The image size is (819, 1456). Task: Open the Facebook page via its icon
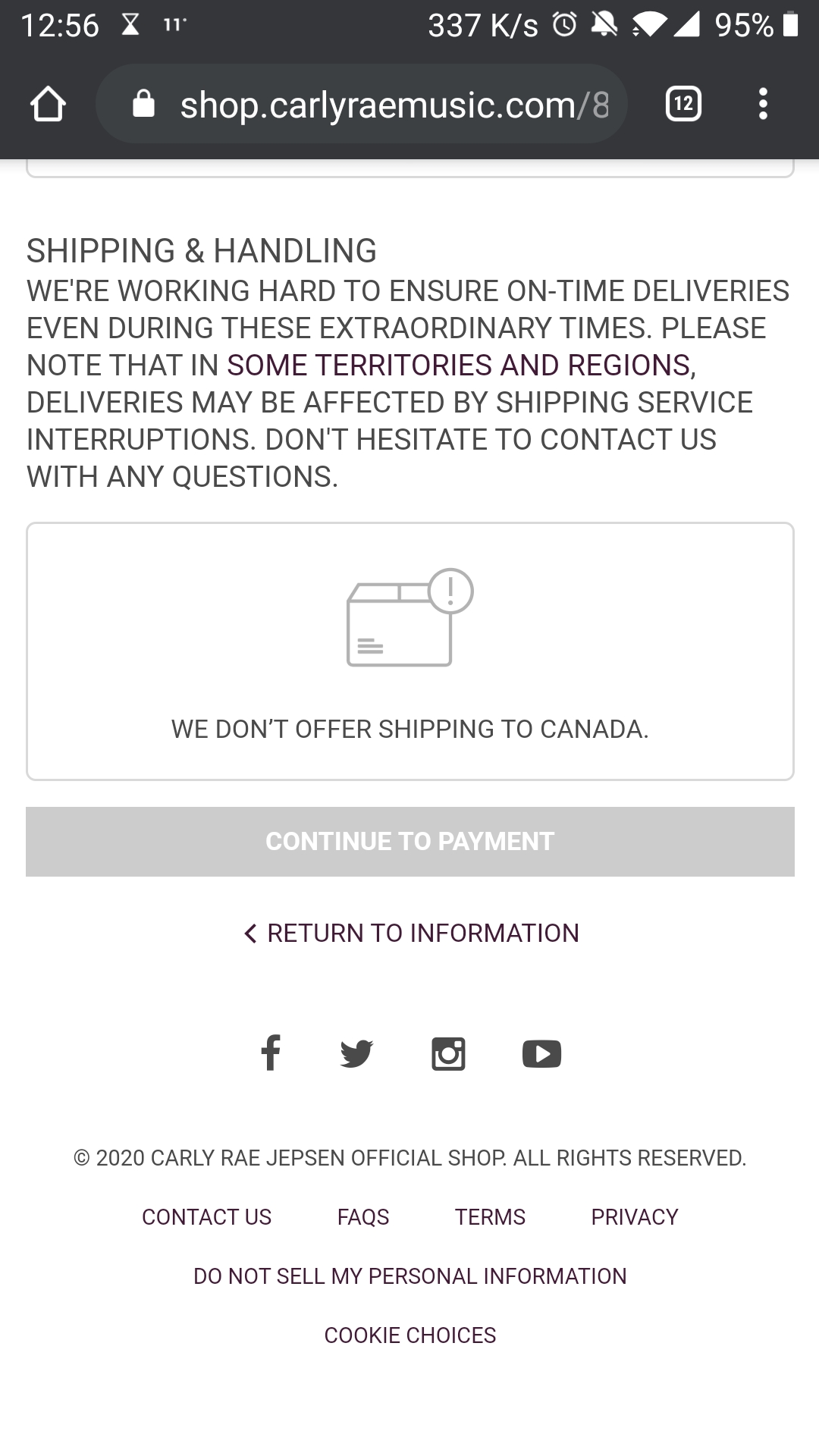coord(271,1053)
